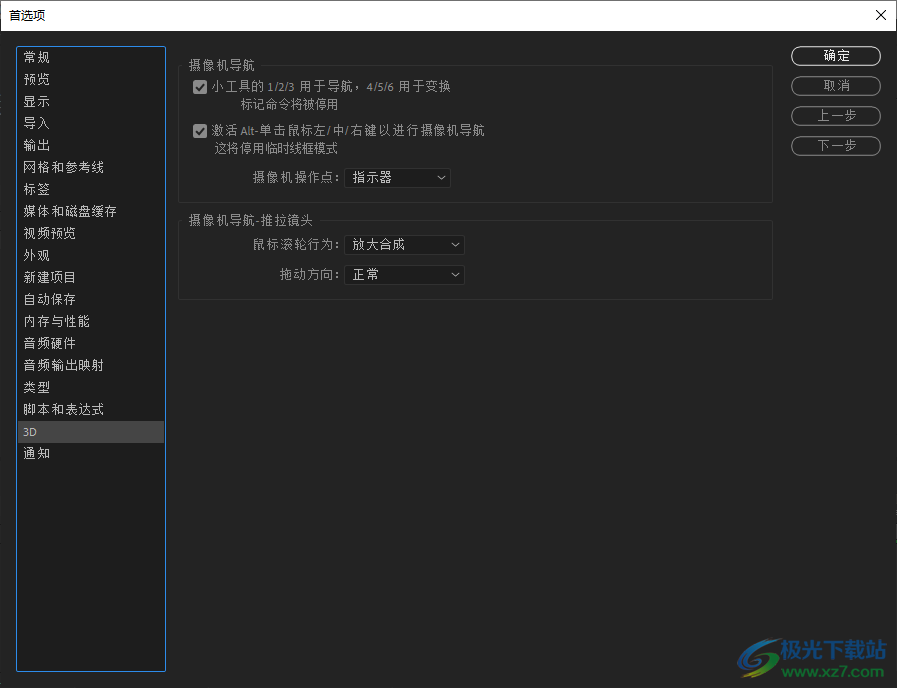Viewport: 897px width, 688px height.
Task: Switch to 常规 preferences section
Action: [36, 57]
